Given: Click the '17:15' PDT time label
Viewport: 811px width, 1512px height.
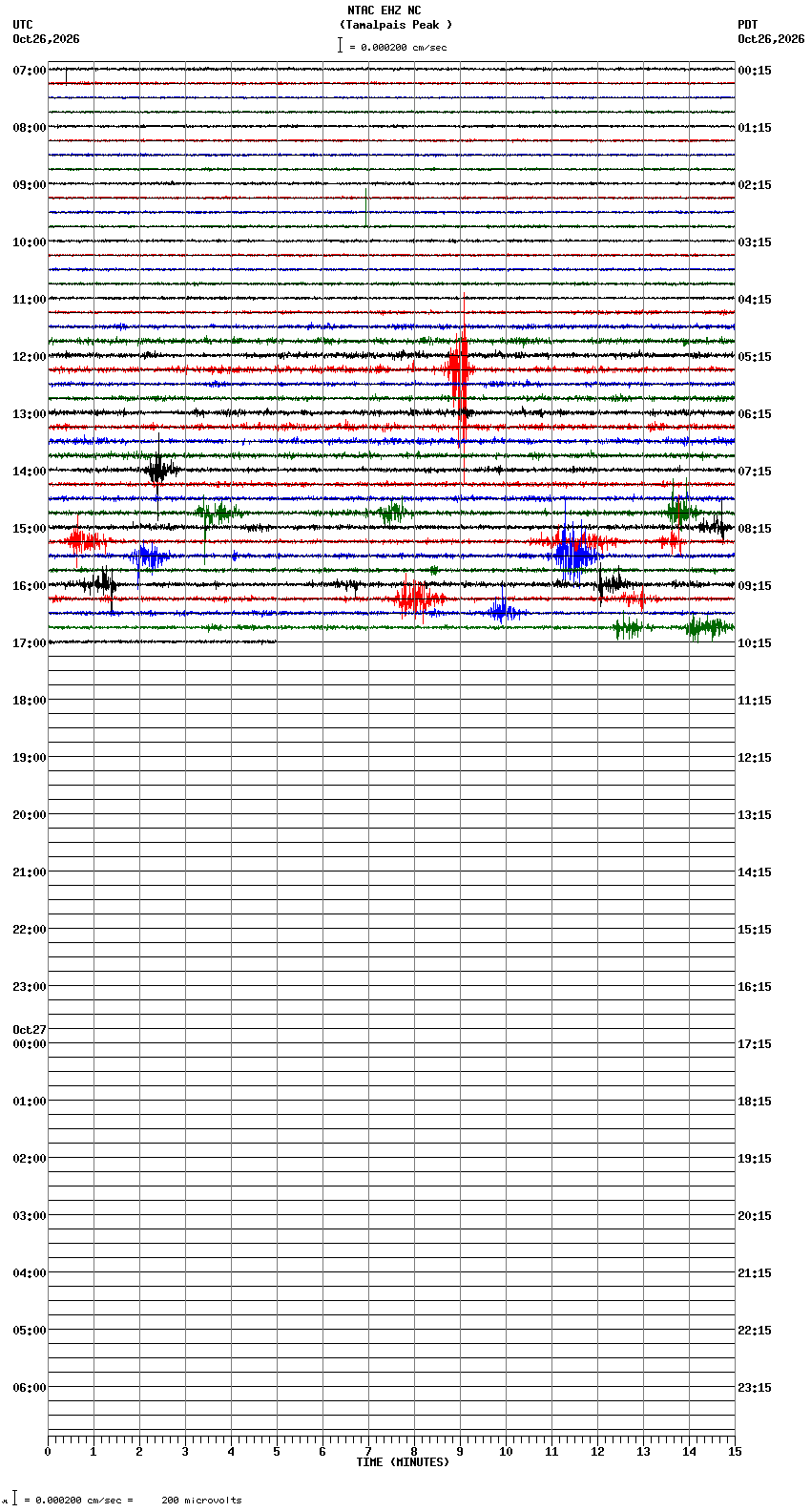Looking at the screenshot, I should click(x=755, y=1044).
